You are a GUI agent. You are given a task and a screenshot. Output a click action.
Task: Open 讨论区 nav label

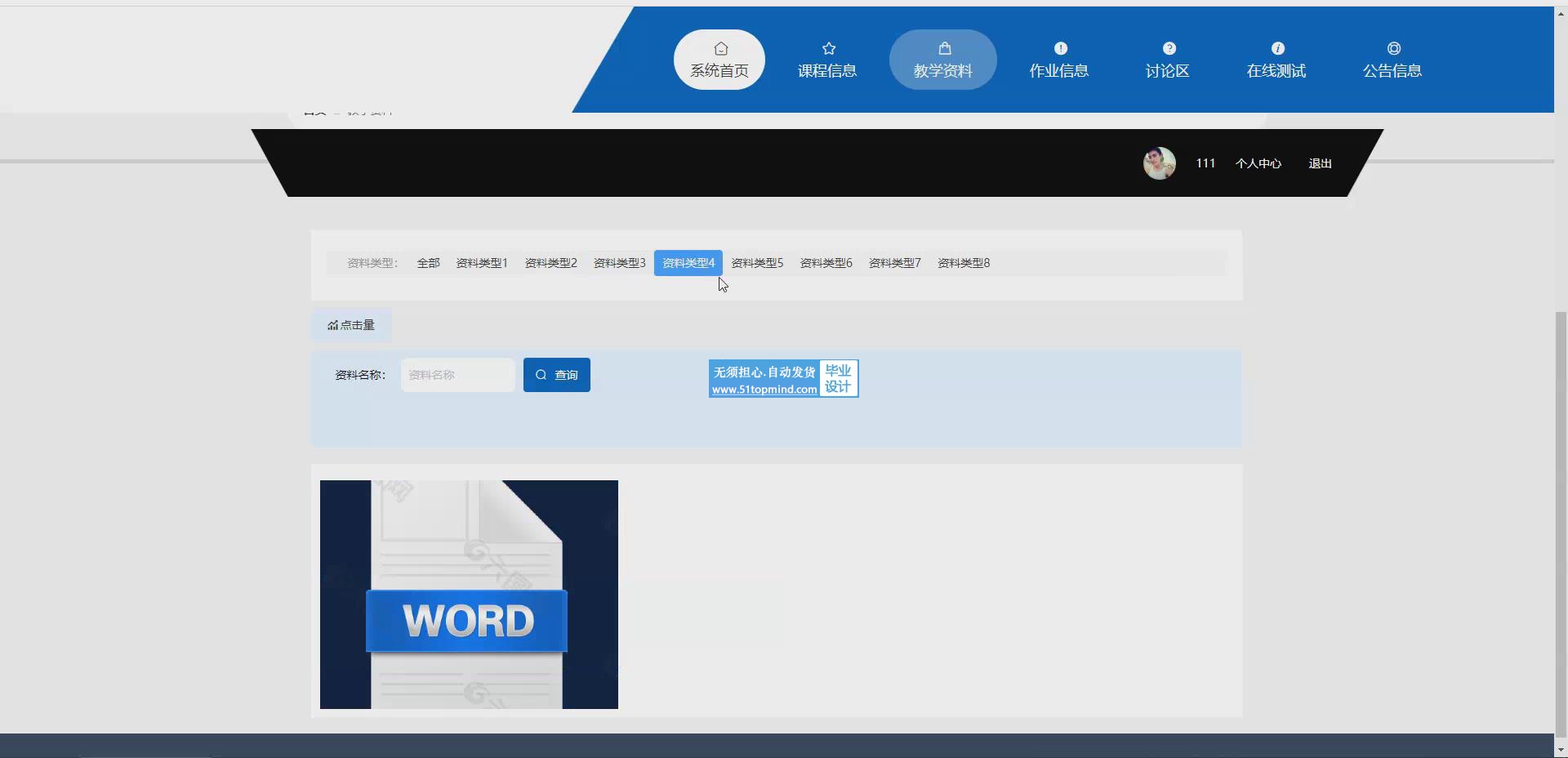point(1168,71)
